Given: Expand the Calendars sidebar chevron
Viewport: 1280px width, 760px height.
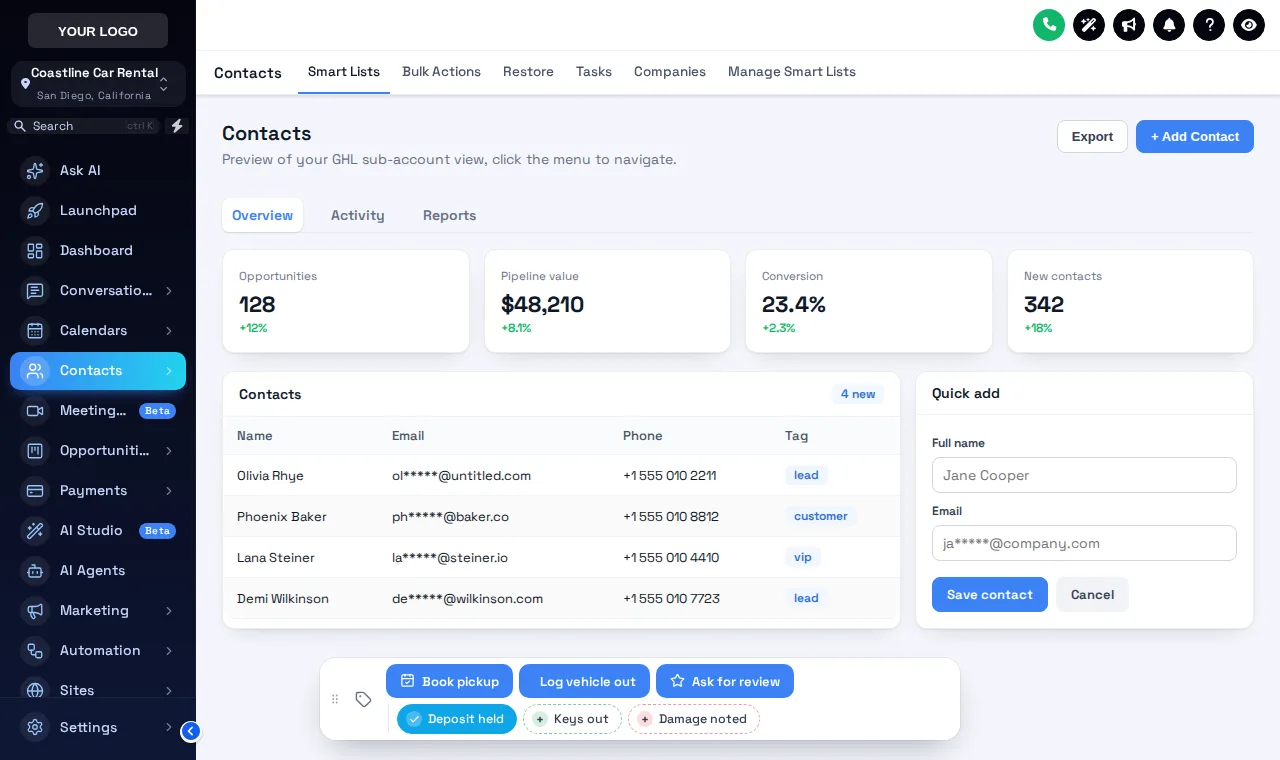Looking at the screenshot, I should pyautogui.click(x=169, y=331).
